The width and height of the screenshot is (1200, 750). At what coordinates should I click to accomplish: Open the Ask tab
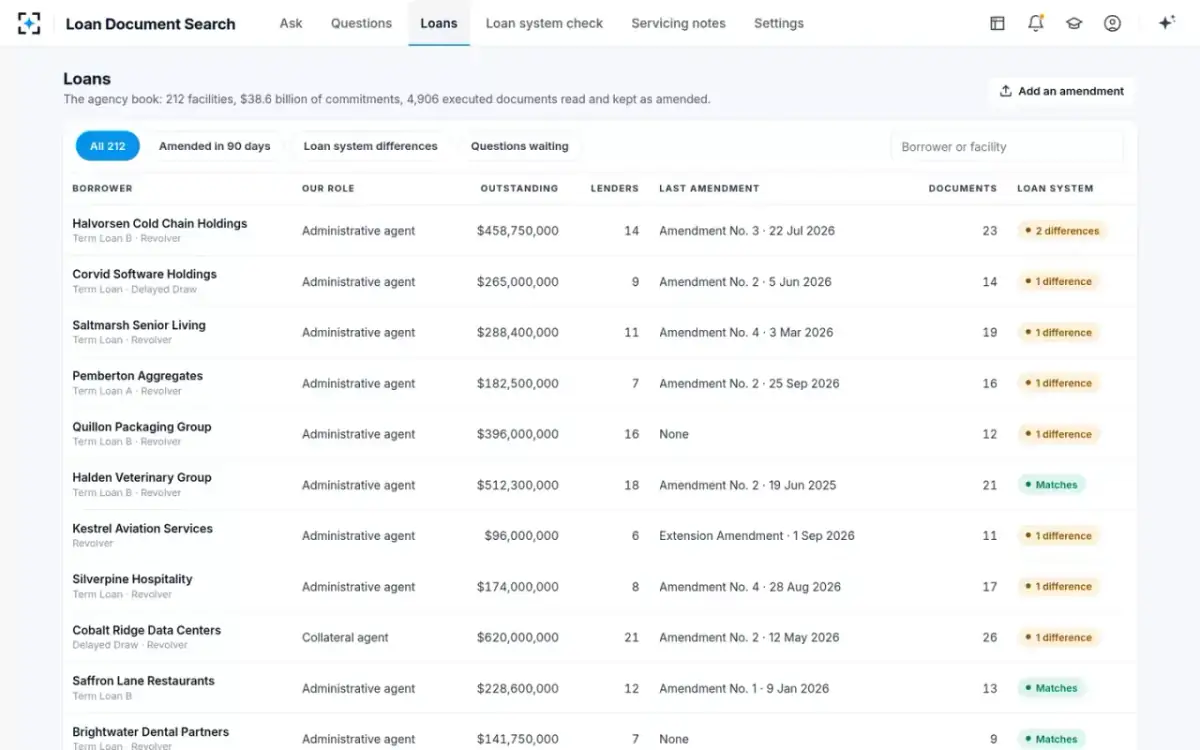pyautogui.click(x=291, y=23)
